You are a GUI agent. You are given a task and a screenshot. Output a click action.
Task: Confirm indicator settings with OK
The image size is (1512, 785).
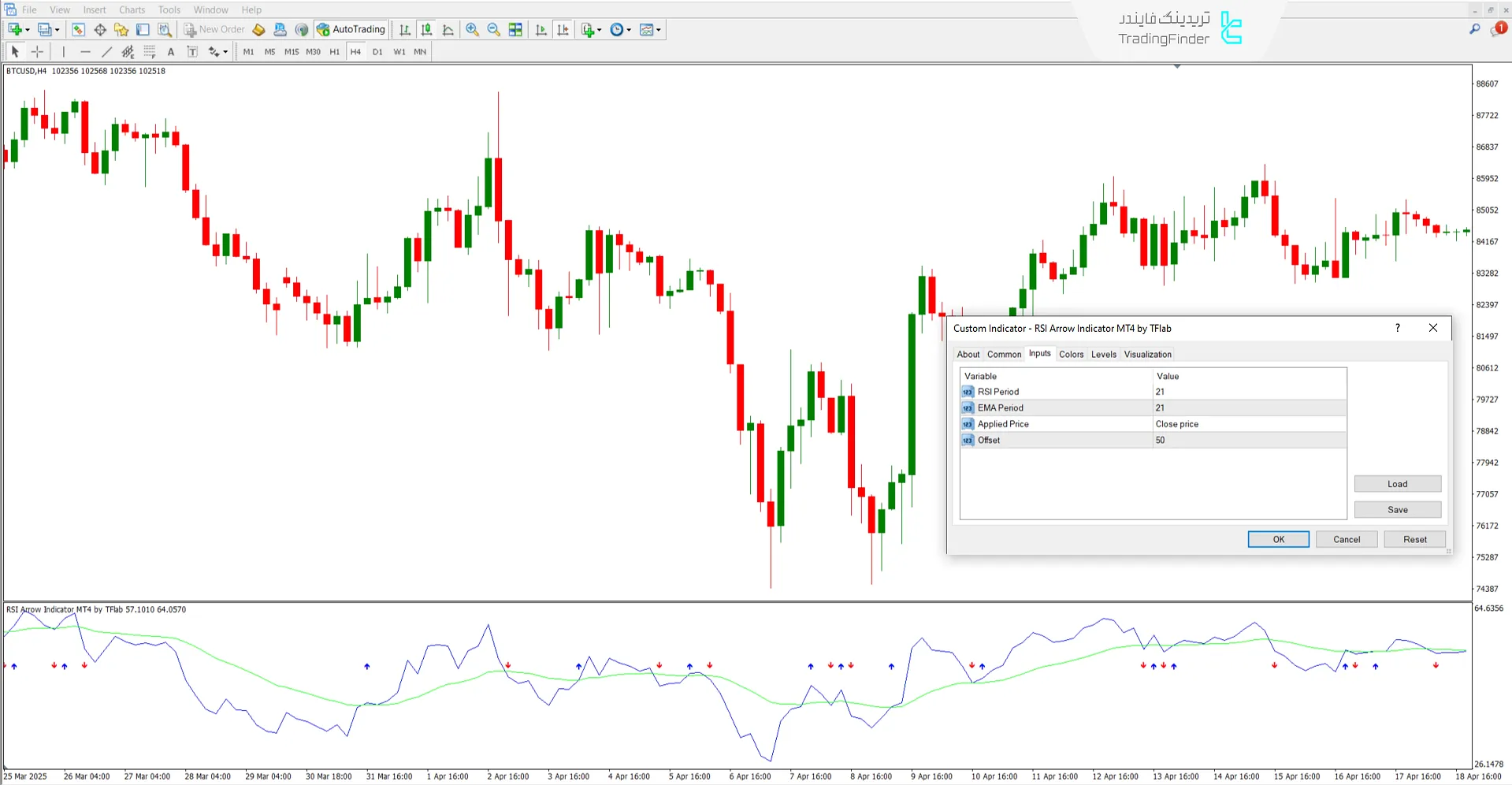point(1277,539)
